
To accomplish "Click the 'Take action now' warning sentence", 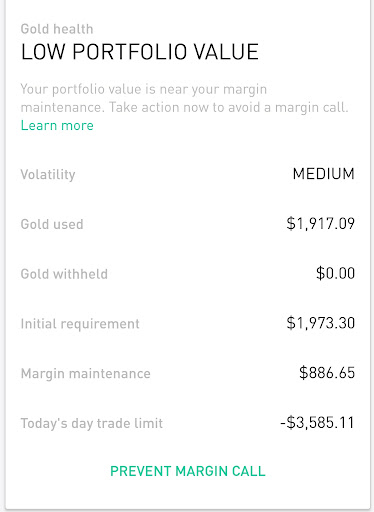I will [229, 107].
